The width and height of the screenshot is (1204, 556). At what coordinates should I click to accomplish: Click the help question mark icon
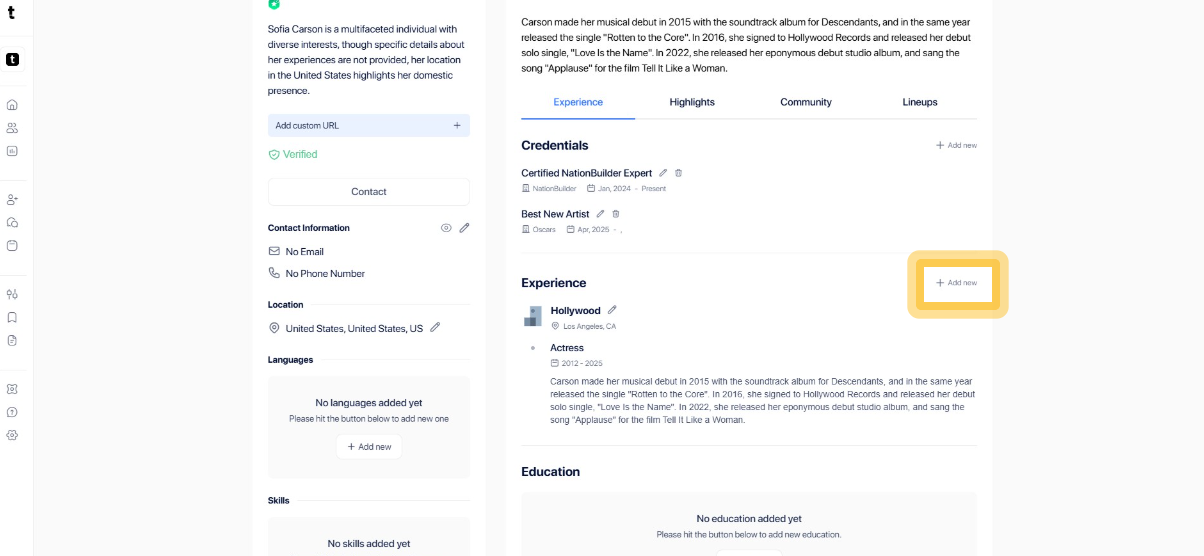point(12,412)
